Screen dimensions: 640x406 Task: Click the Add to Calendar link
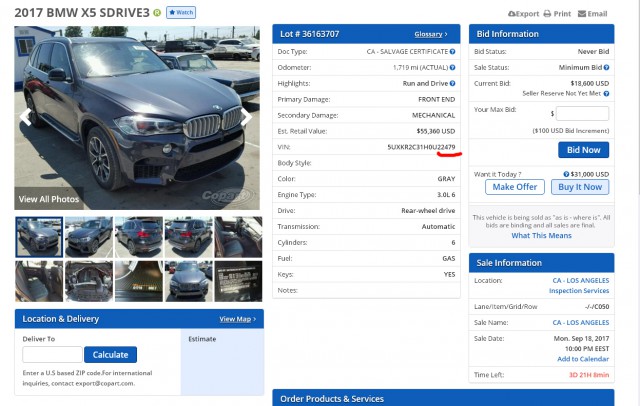coord(583,359)
